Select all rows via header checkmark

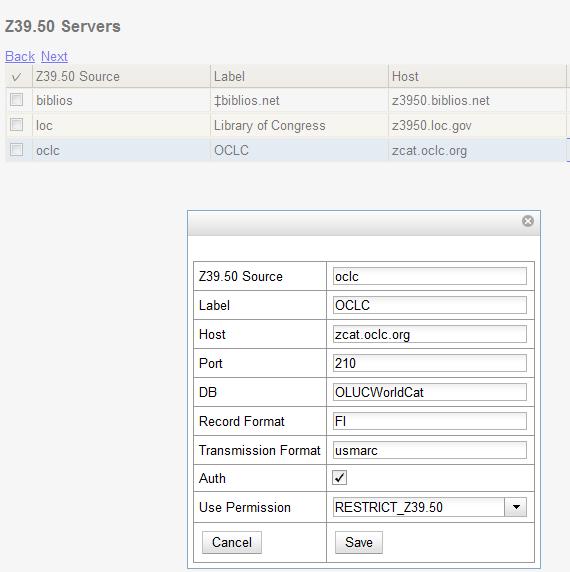[x=16, y=77]
